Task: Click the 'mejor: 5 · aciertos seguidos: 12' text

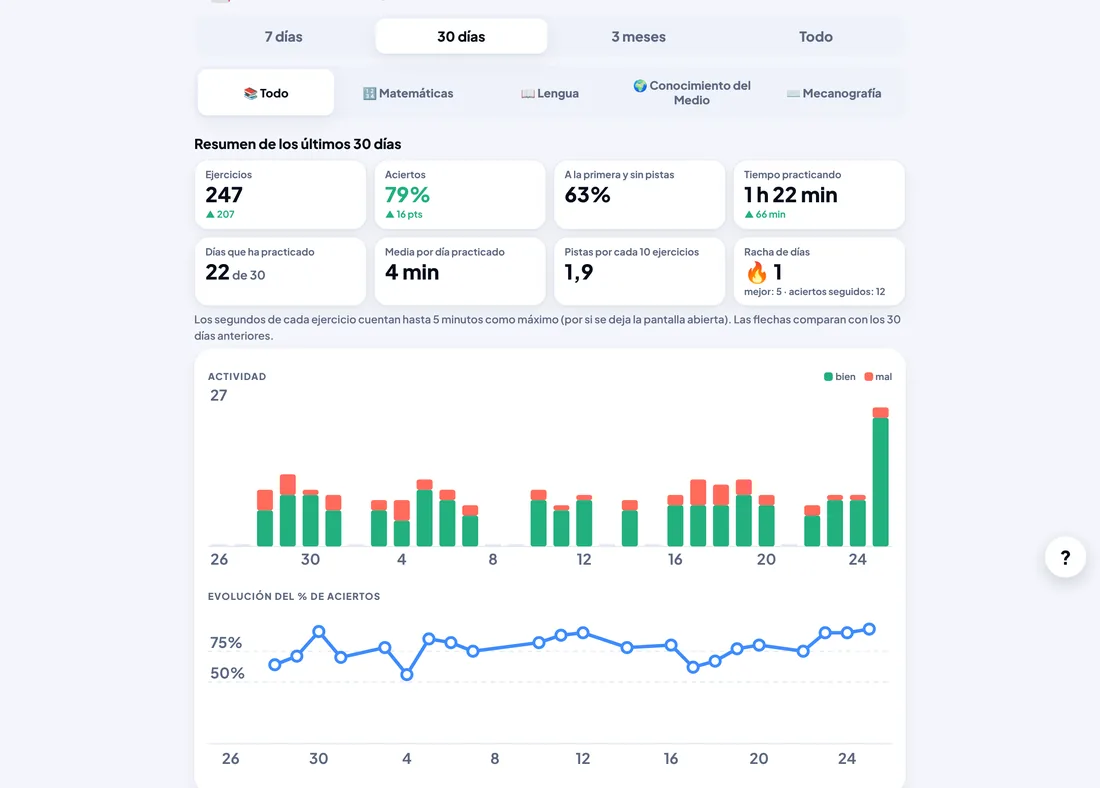Action: click(814, 292)
